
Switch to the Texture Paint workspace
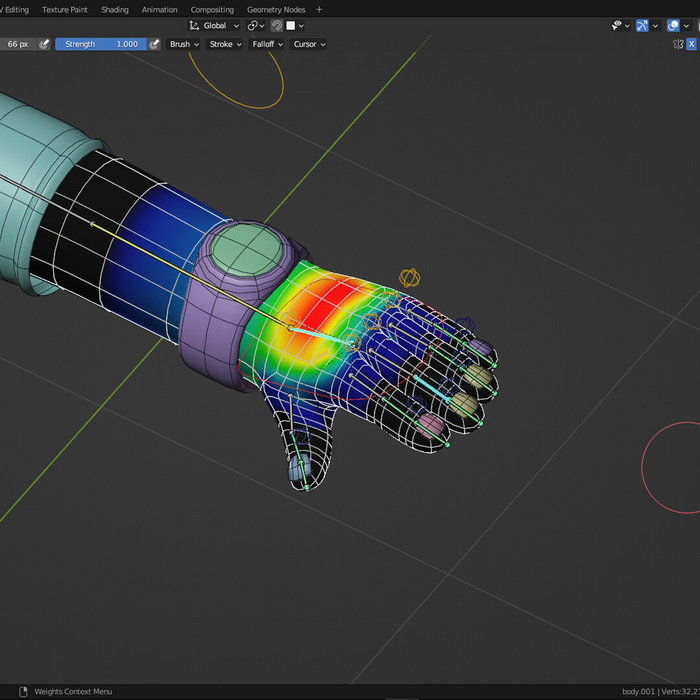[65, 9]
